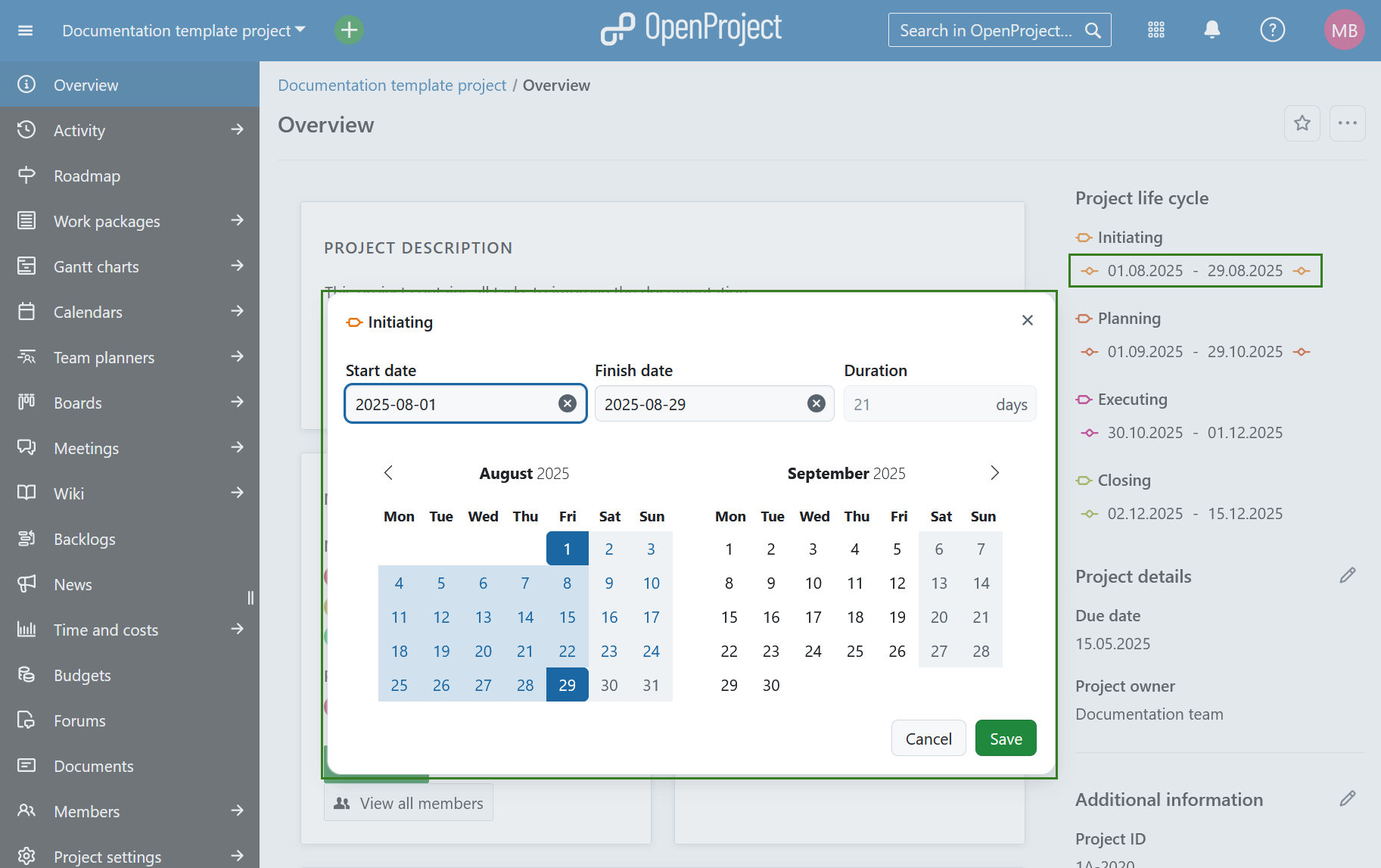Pick September 10 in the calendar
This screenshot has width=1381, height=868.
tap(813, 583)
